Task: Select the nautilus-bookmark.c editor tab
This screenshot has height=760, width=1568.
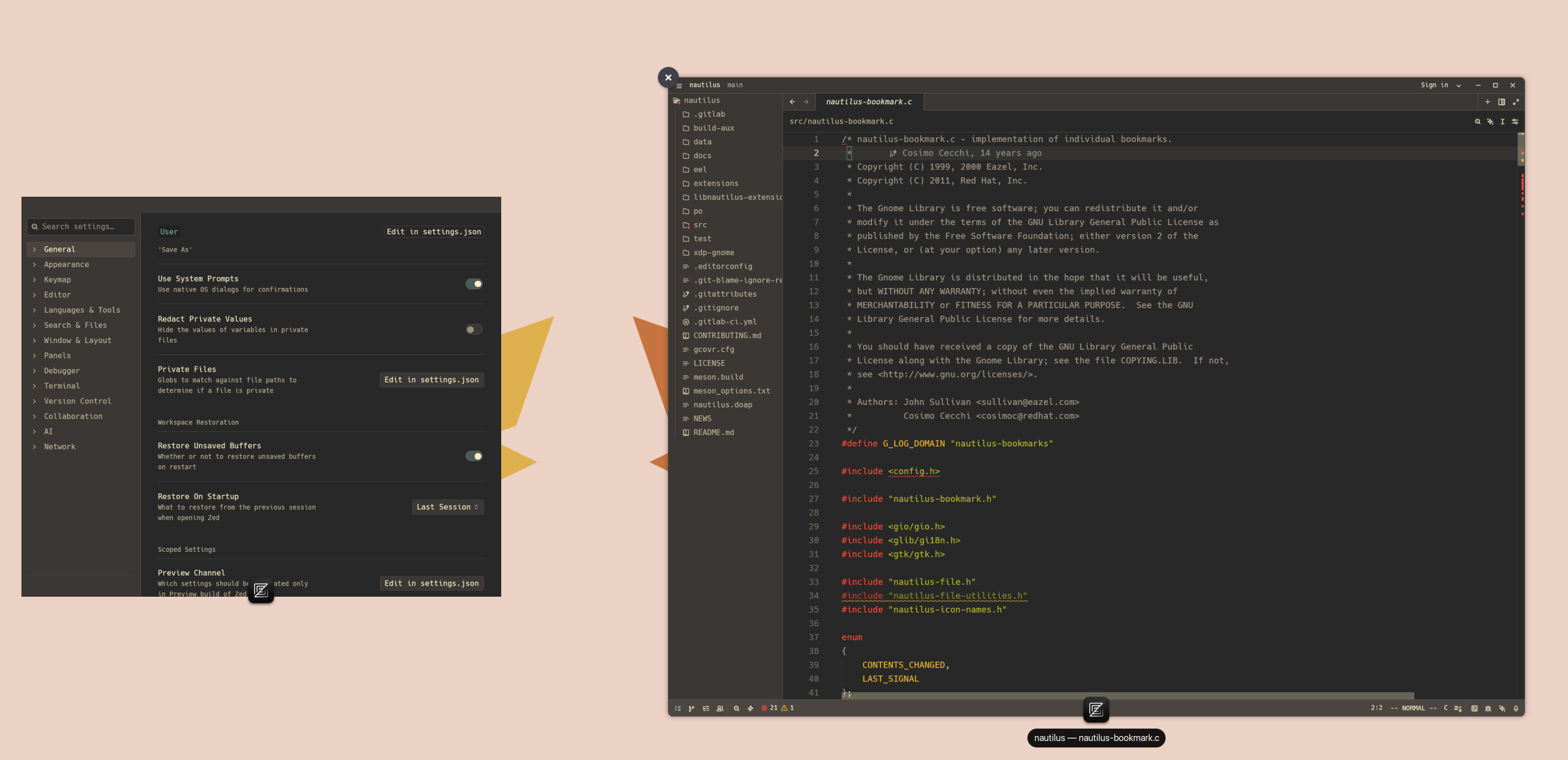Action: (x=869, y=102)
